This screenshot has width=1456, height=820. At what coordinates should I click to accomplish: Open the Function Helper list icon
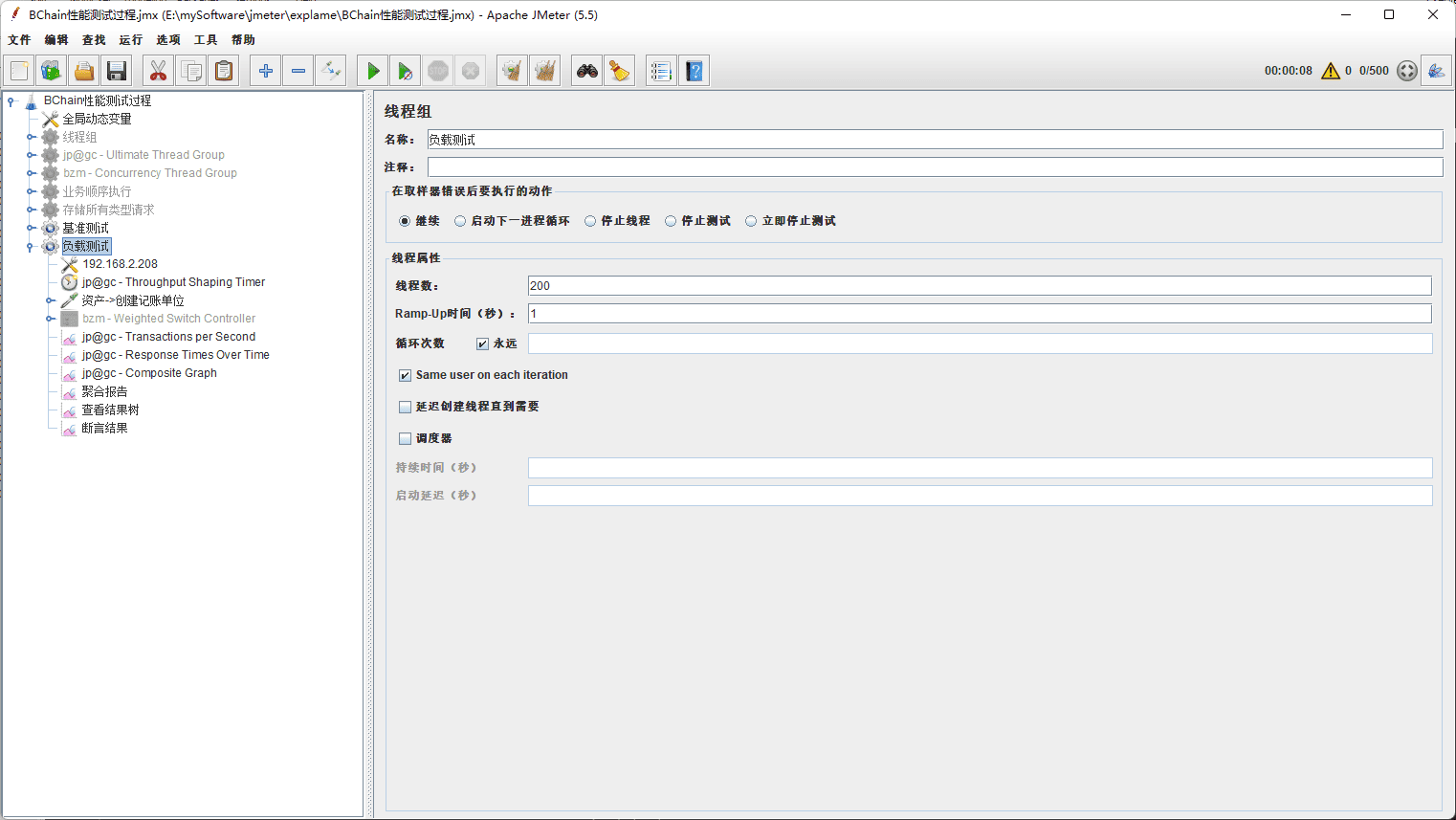(x=660, y=71)
